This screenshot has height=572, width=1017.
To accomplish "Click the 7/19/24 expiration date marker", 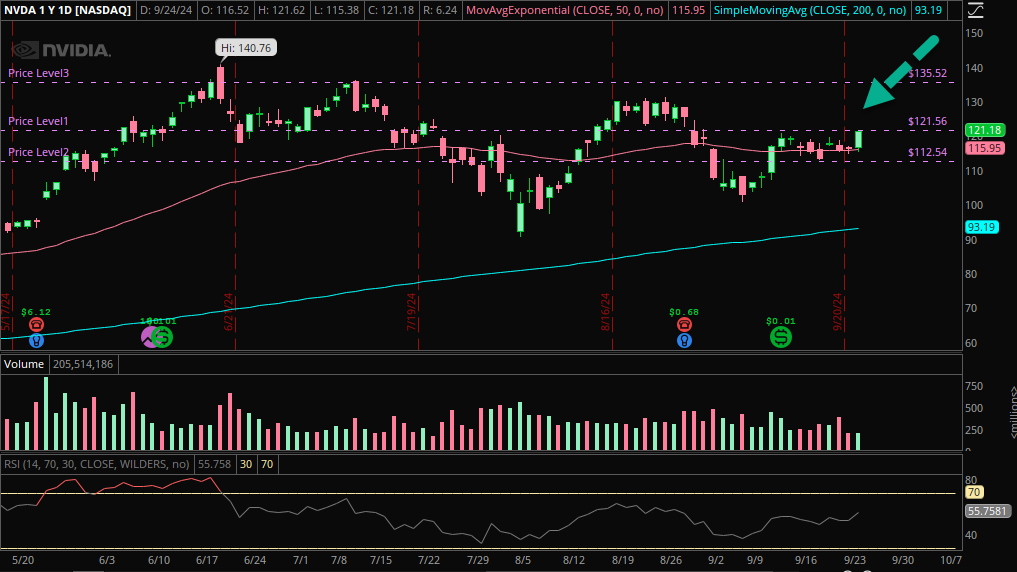I will point(411,312).
